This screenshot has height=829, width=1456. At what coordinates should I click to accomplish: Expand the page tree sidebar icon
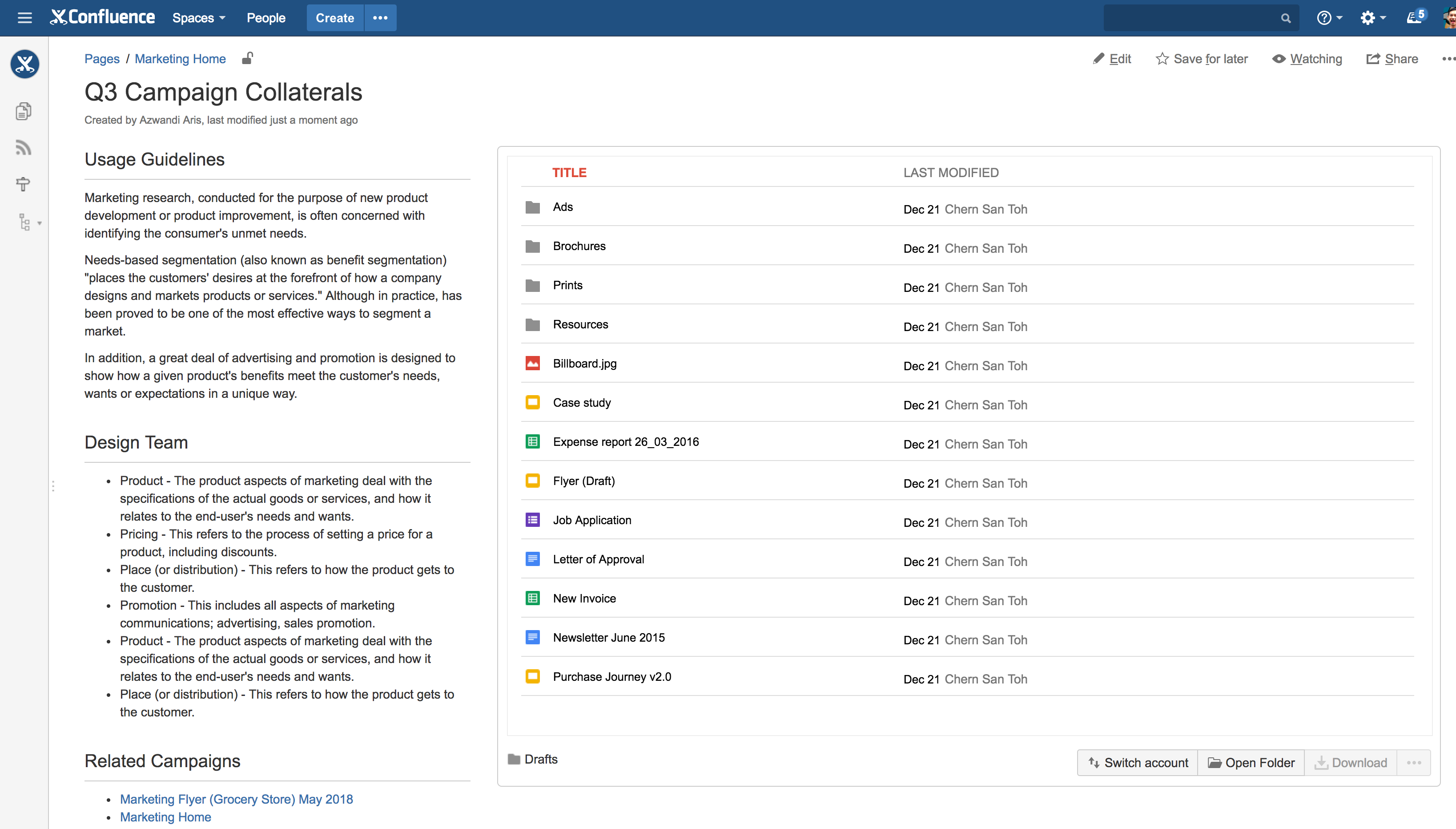coord(25,222)
